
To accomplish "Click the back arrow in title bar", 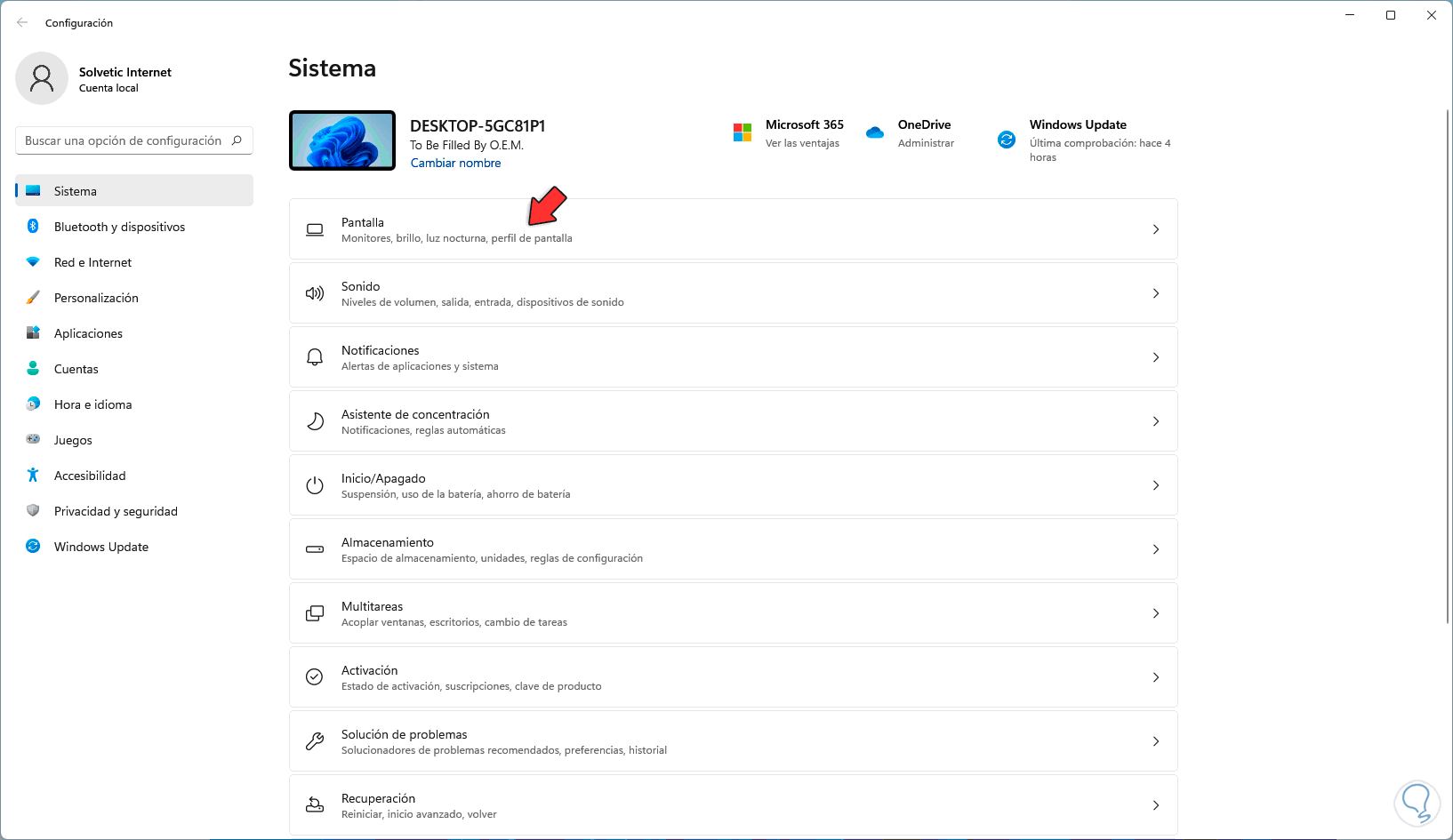I will point(22,23).
